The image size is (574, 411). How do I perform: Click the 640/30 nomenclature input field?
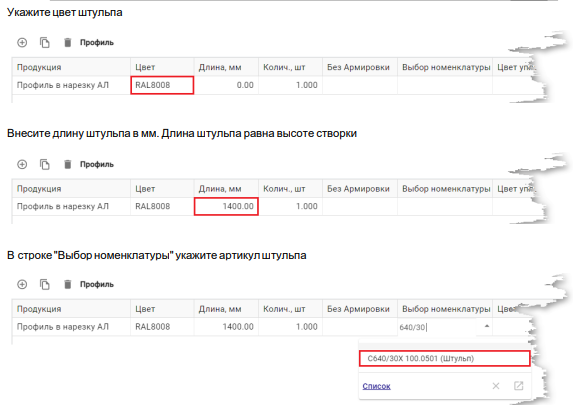(x=437, y=327)
